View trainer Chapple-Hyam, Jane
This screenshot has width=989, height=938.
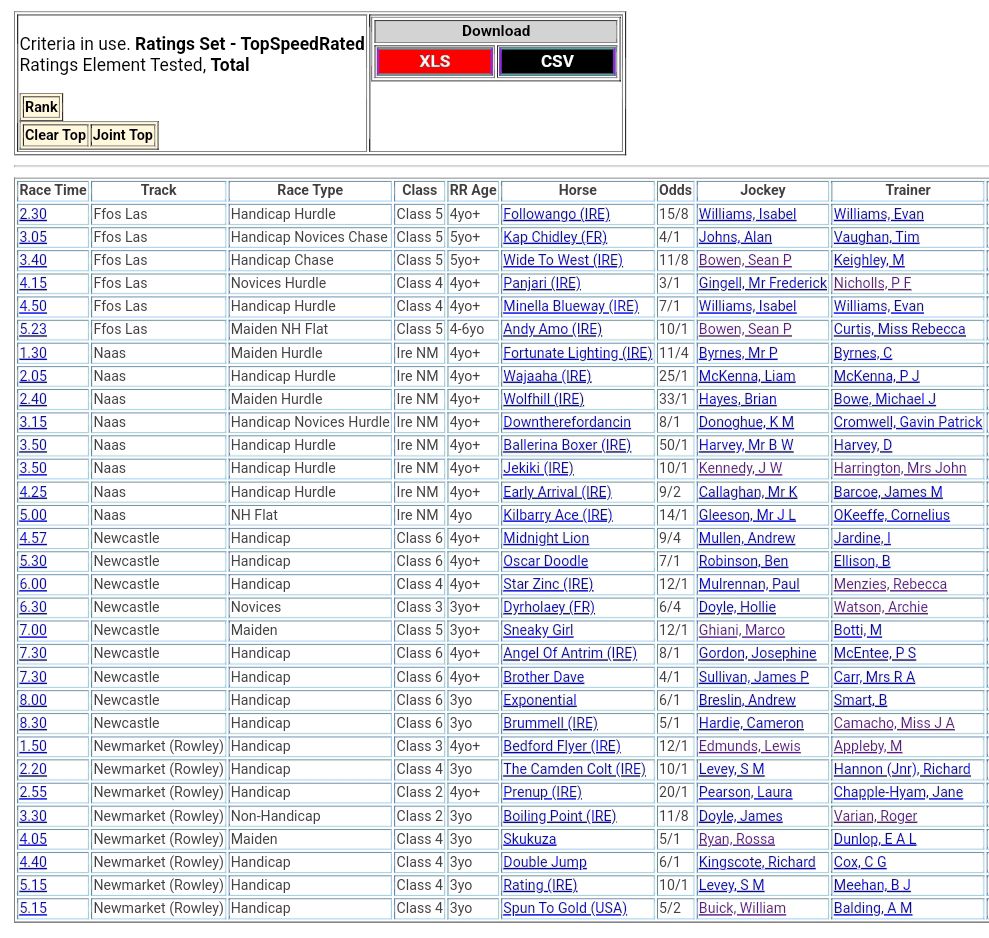point(898,792)
